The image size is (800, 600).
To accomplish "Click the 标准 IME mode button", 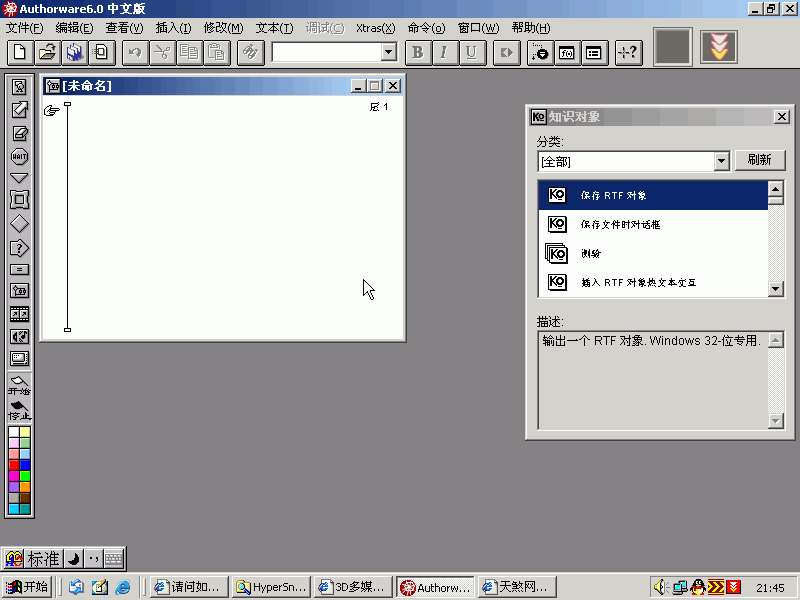I will point(43,559).
